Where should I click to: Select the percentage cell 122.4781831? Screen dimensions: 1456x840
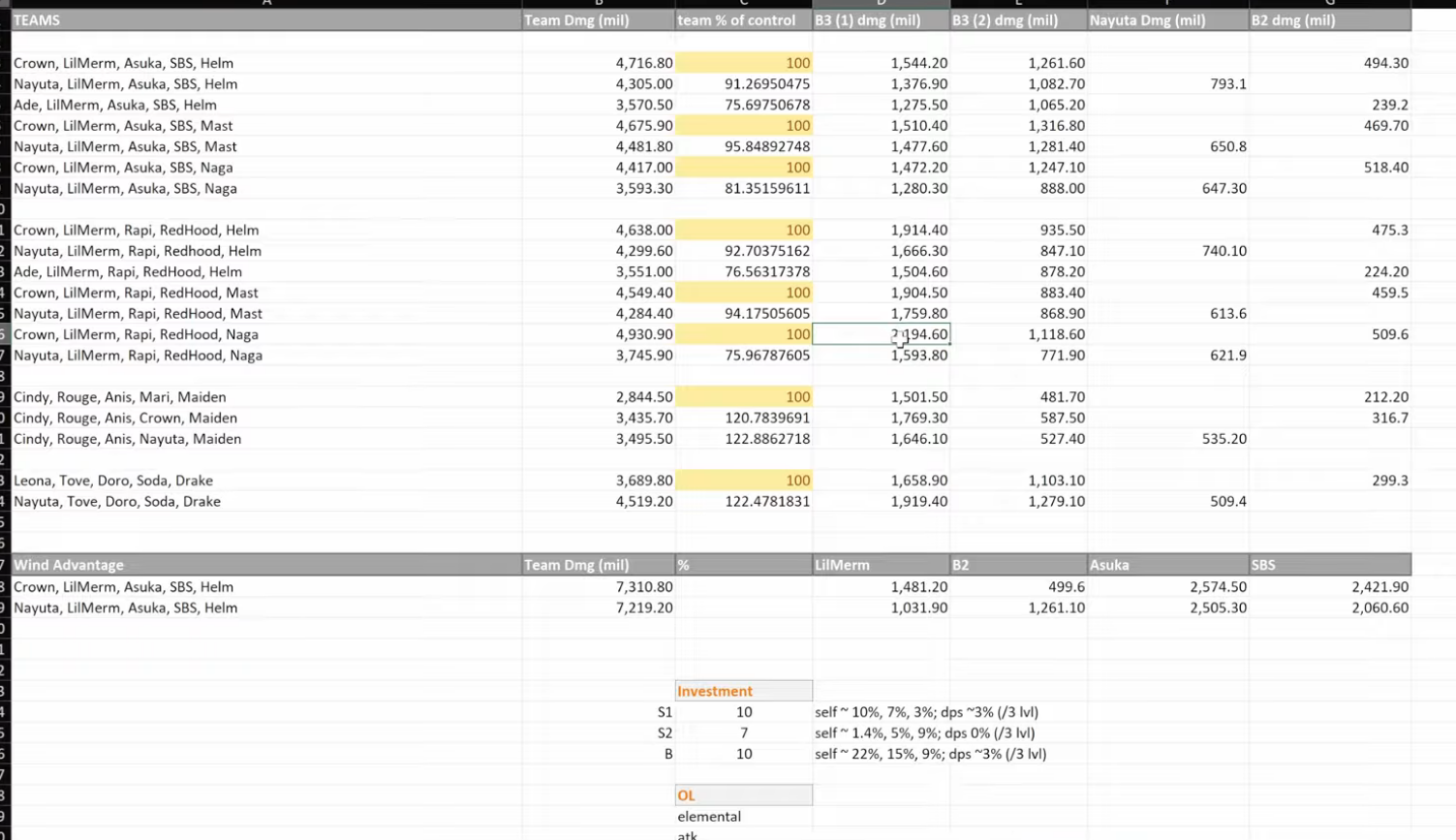744,501
